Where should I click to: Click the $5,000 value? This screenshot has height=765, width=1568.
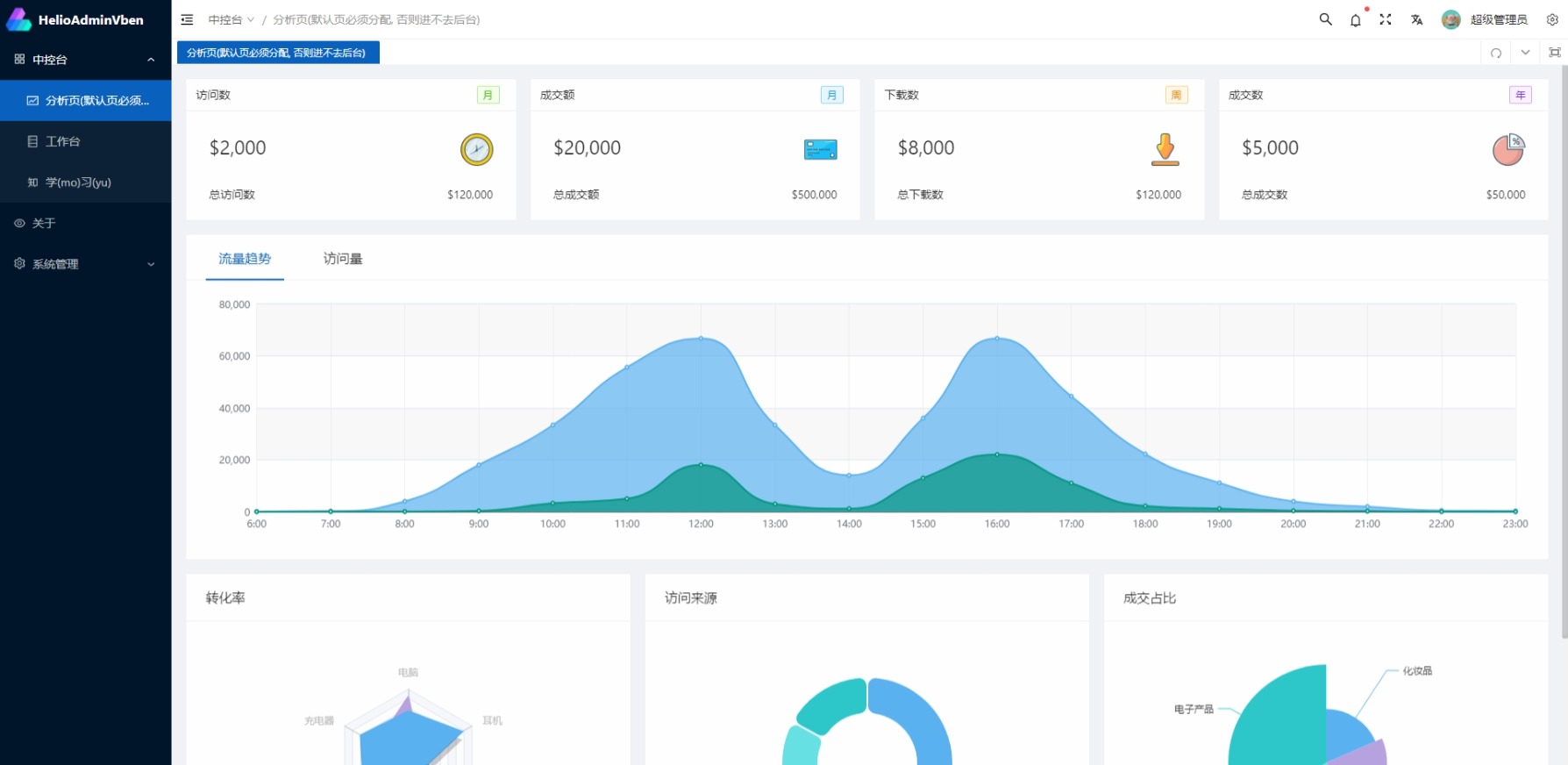pos(1270,148)
